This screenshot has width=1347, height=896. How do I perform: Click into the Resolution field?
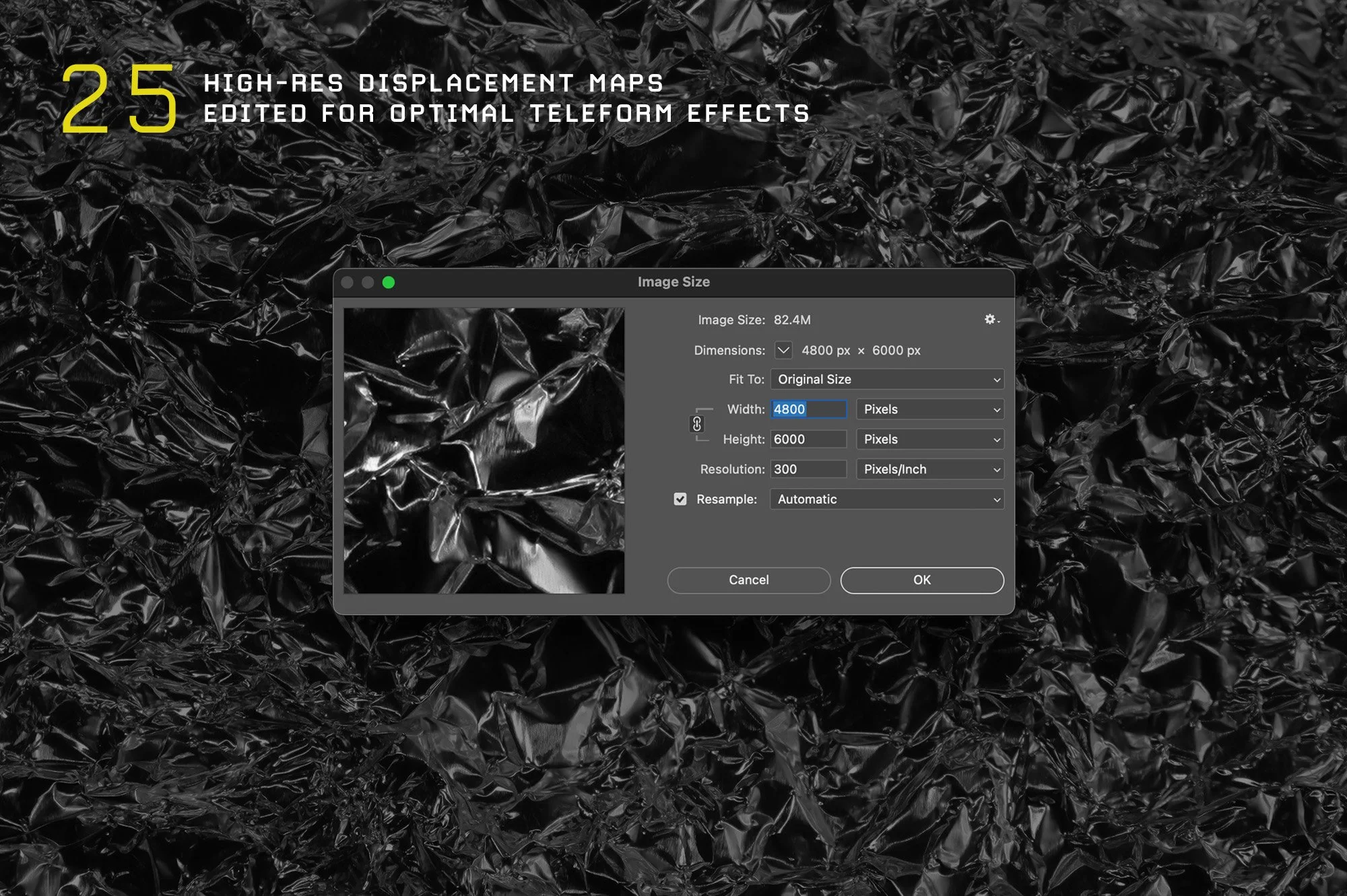808,469
